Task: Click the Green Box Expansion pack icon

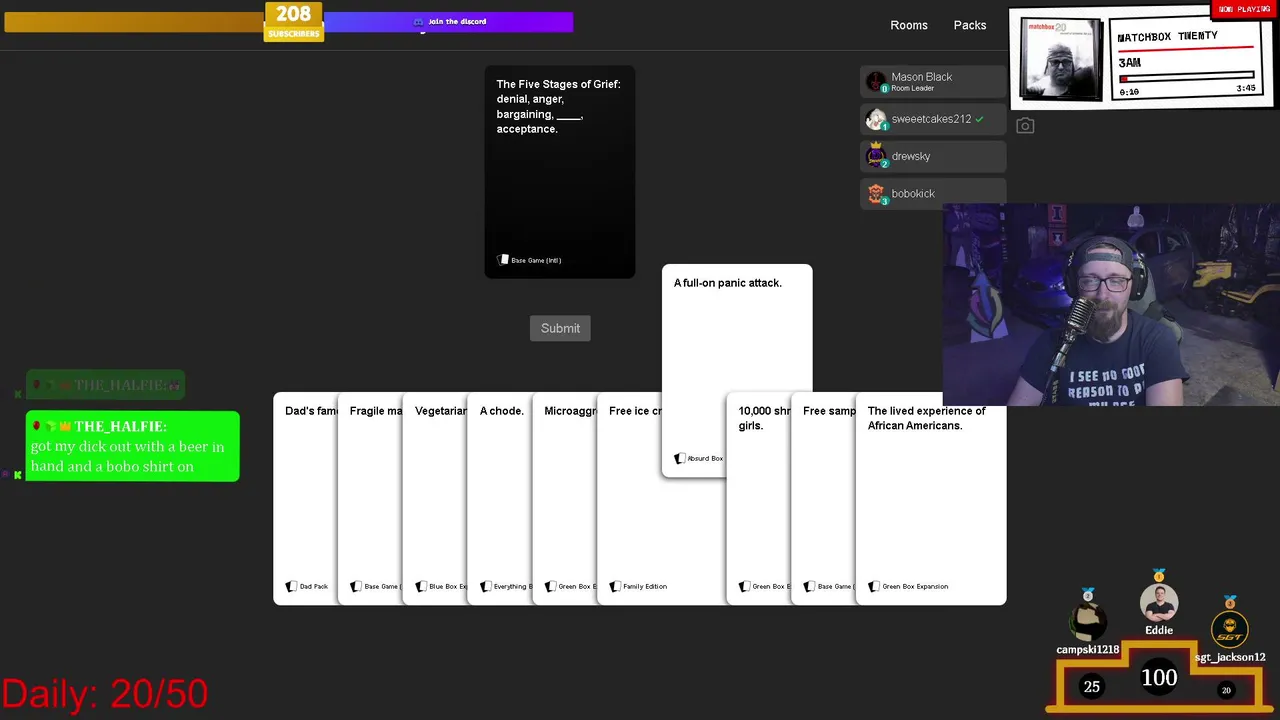Action: pyautogui.click(x=874, y=586)
